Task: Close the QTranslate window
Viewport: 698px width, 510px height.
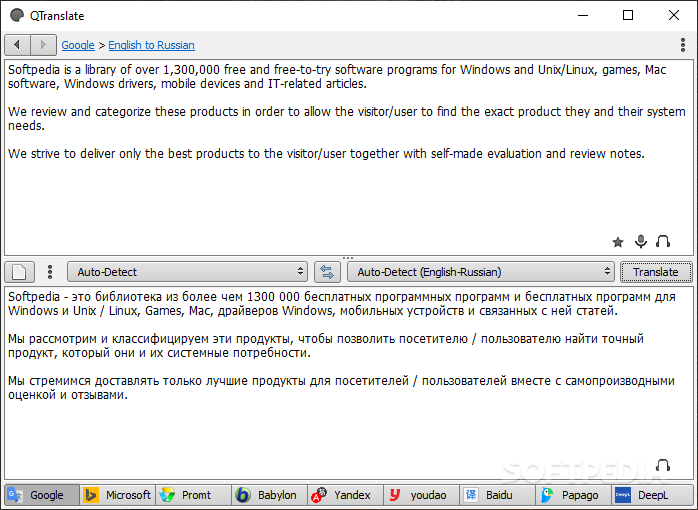Action: point(674,15)
